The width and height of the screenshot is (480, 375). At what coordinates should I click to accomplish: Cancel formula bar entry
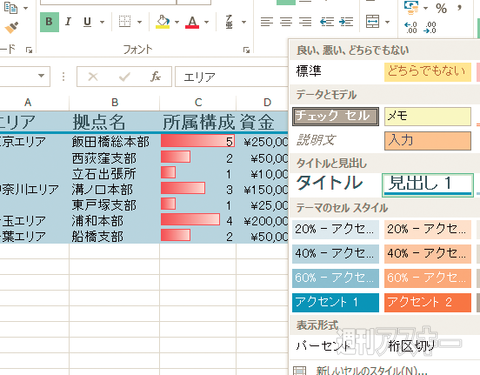pyautogui.click(x=93, y=77)
